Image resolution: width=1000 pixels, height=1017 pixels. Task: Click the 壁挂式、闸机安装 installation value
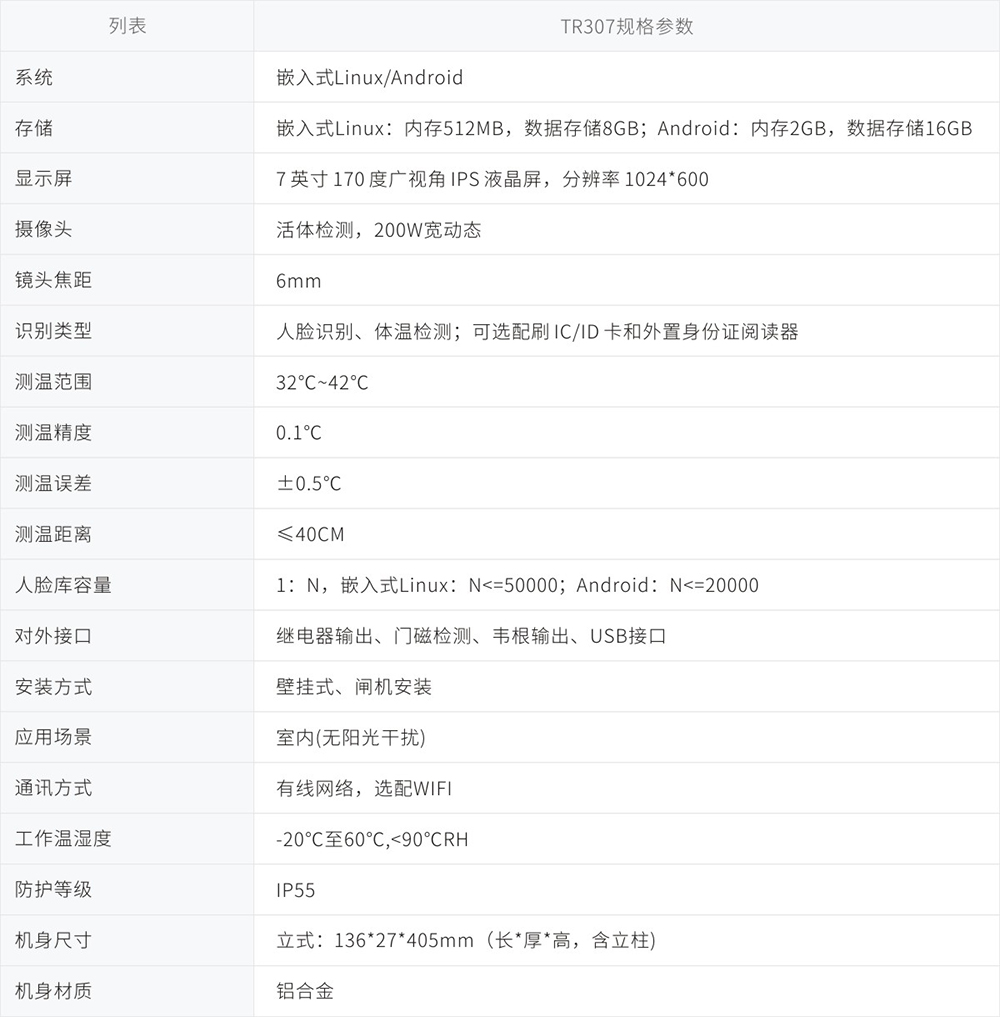[x=354, y=687]
